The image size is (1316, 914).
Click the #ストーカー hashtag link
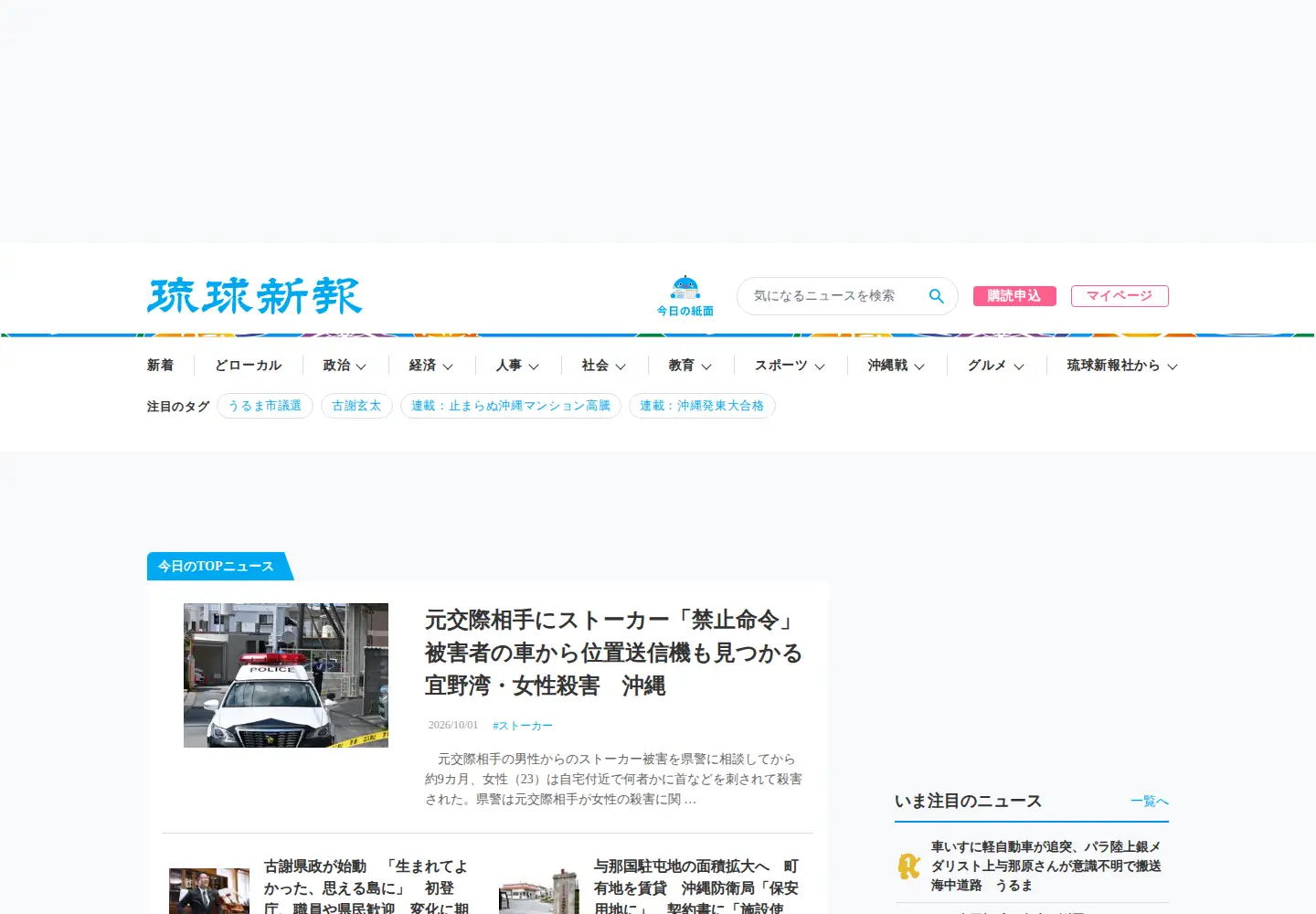(x=523, y=726)
